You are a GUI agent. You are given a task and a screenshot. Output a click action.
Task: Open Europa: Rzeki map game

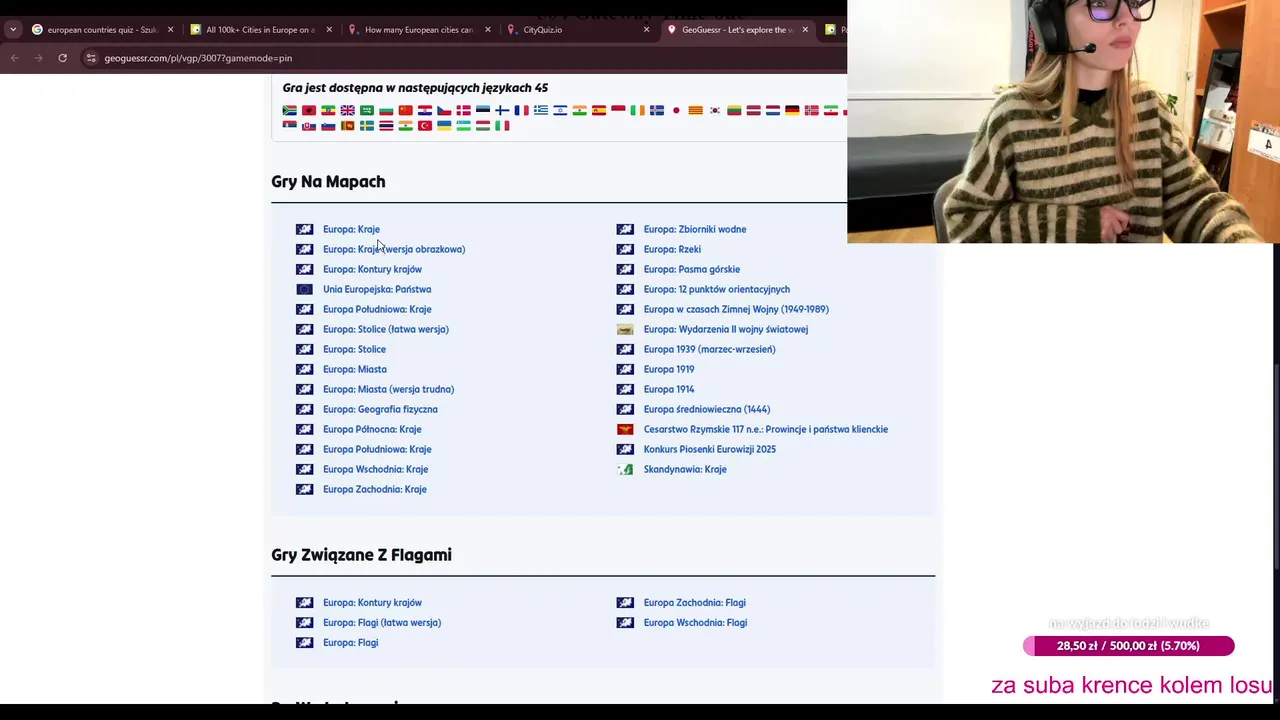click(672, 249)
